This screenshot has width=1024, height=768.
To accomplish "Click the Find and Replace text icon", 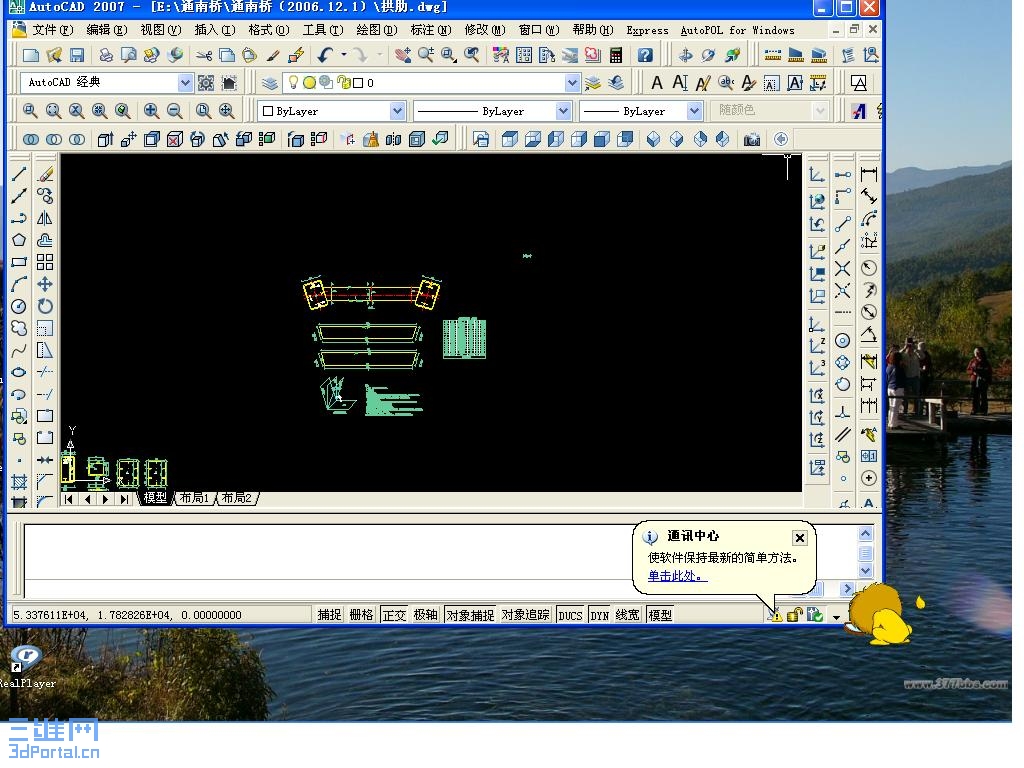I will [726, 83].
